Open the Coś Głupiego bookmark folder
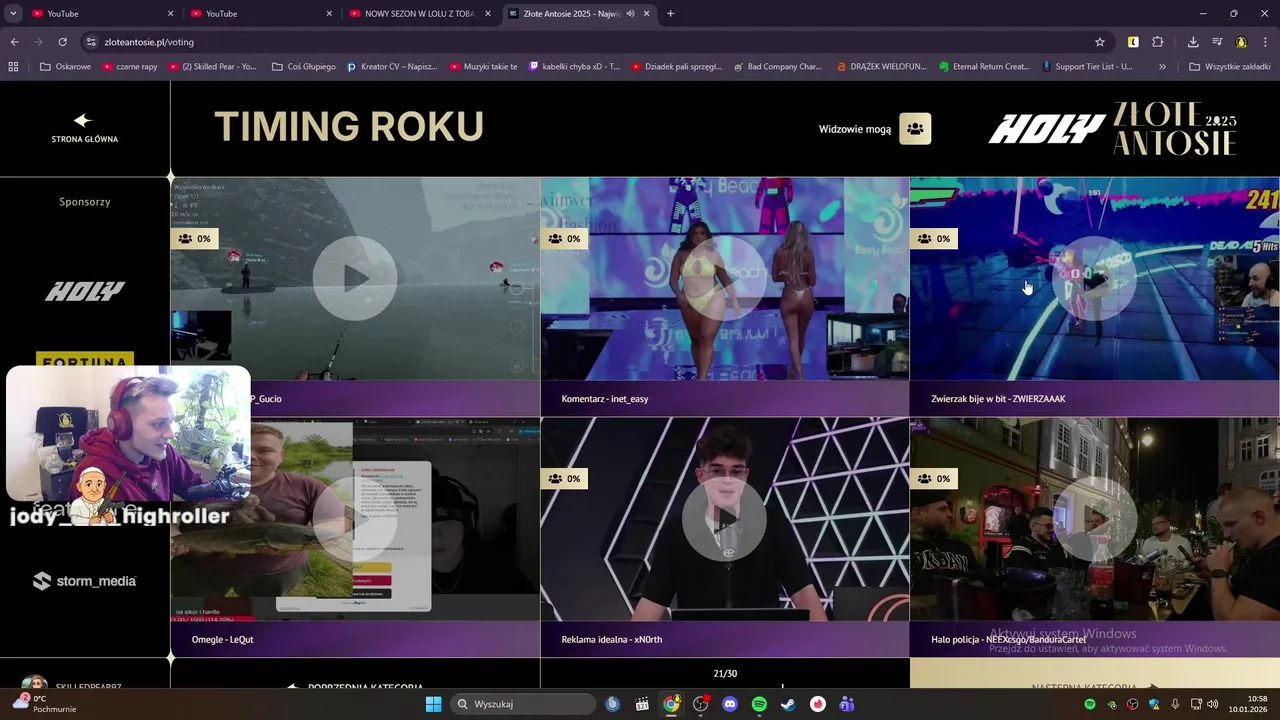This screenshot has width=1280, height=720. click(x=304, y=67)
